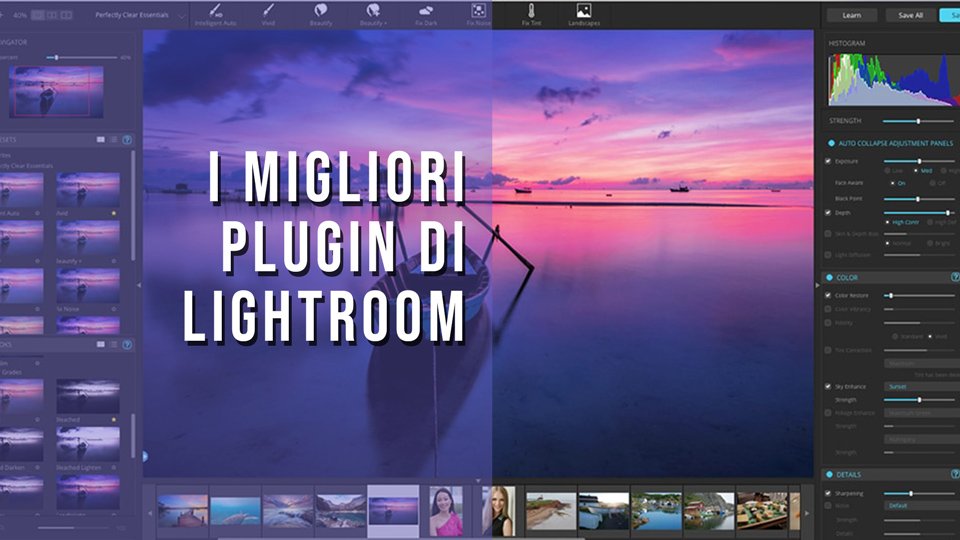Click the Navigator preview image

tap(56, 92)
